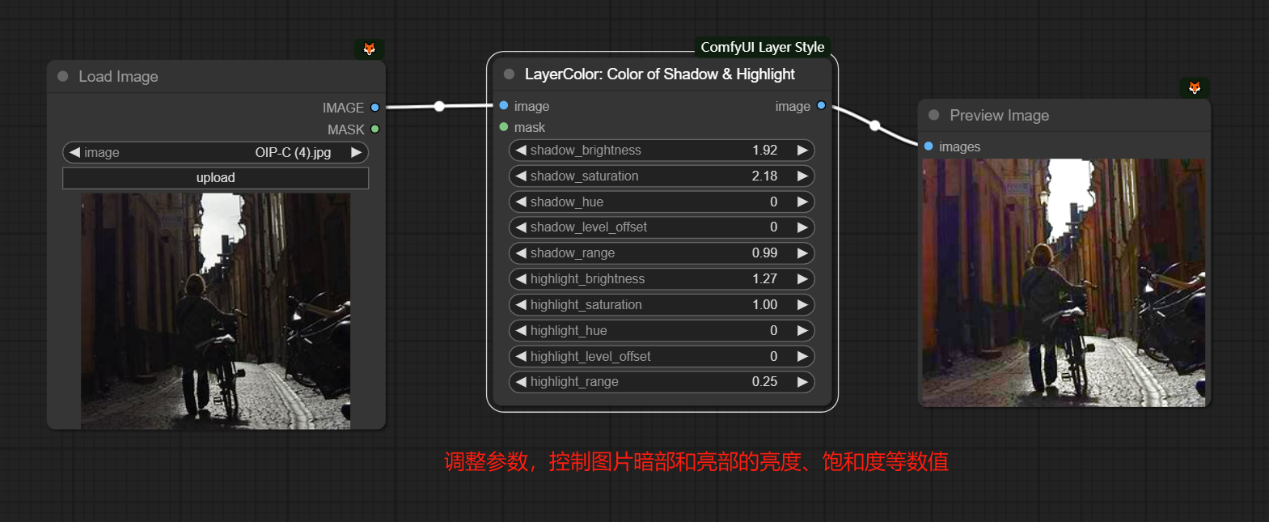Open the OIP-C (4).jpg image selector

[215, 153]
